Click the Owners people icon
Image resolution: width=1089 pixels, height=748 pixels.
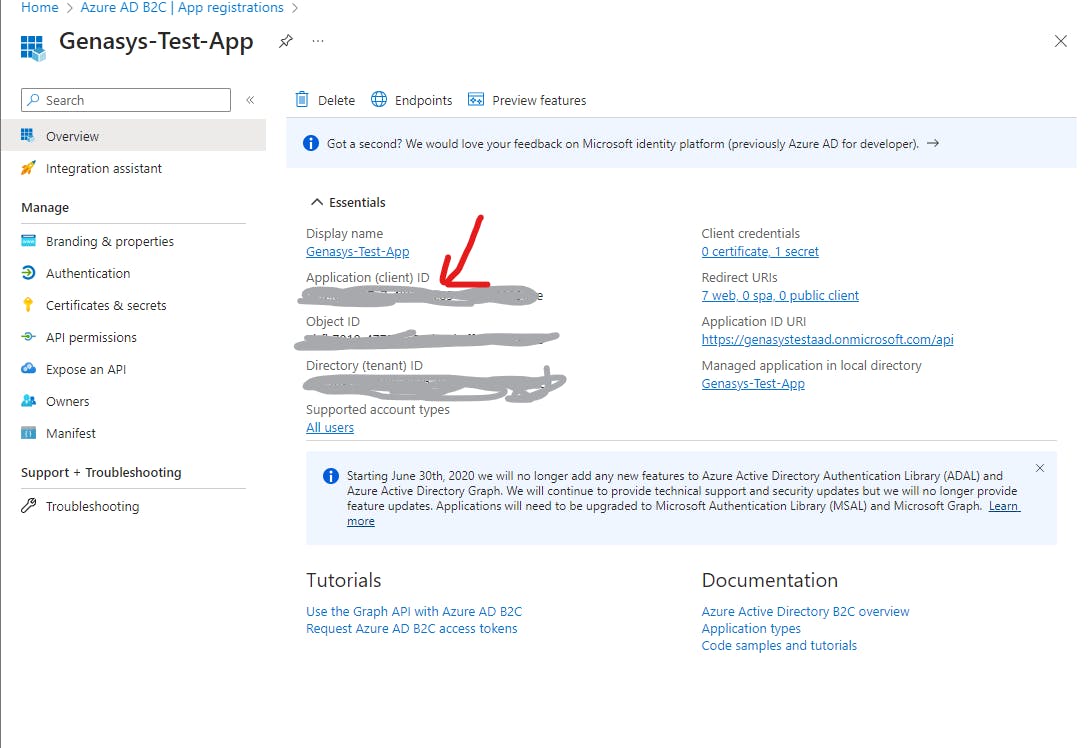coord(28,401)
